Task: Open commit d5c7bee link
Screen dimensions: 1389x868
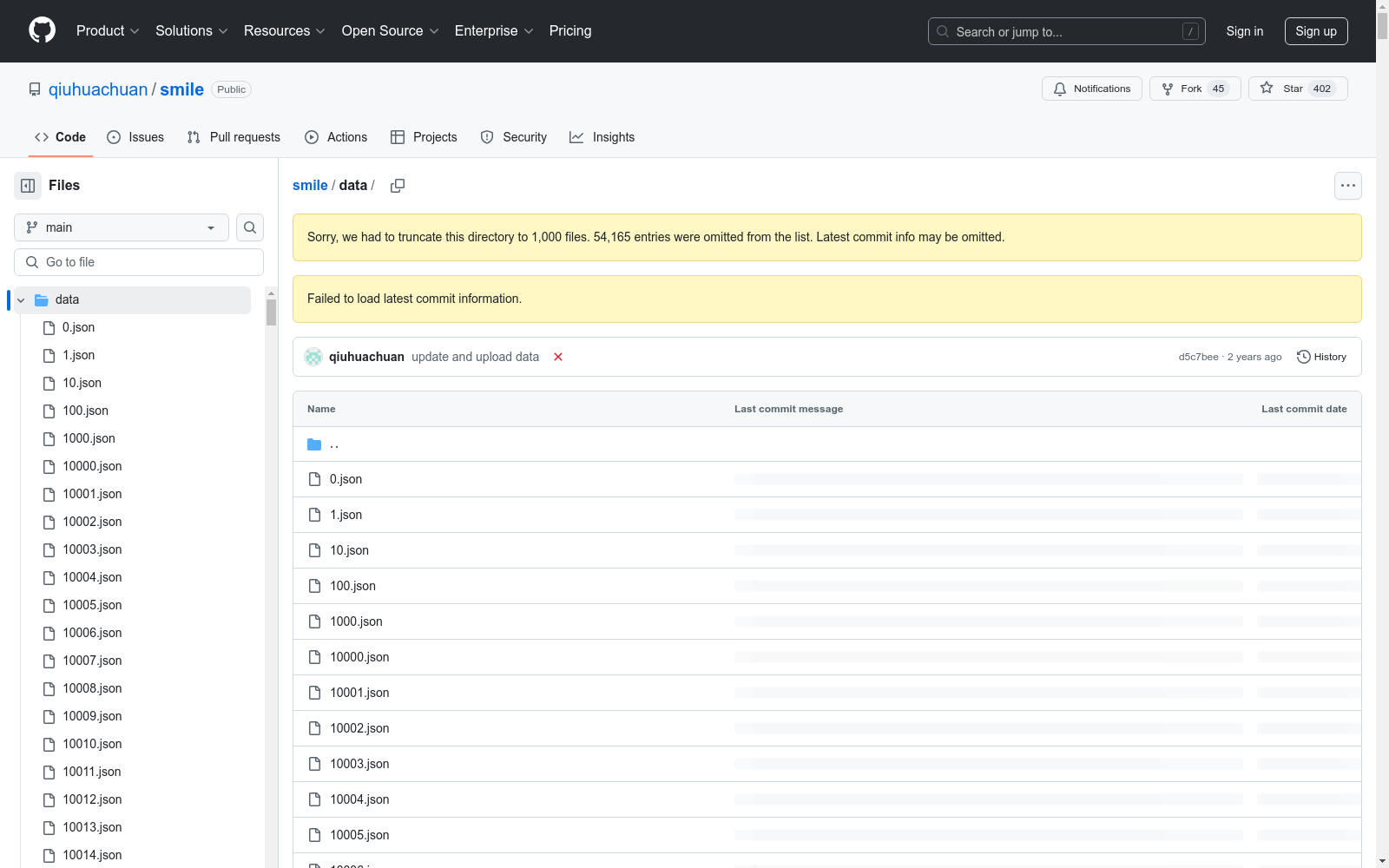Action: click(1198, 357)
